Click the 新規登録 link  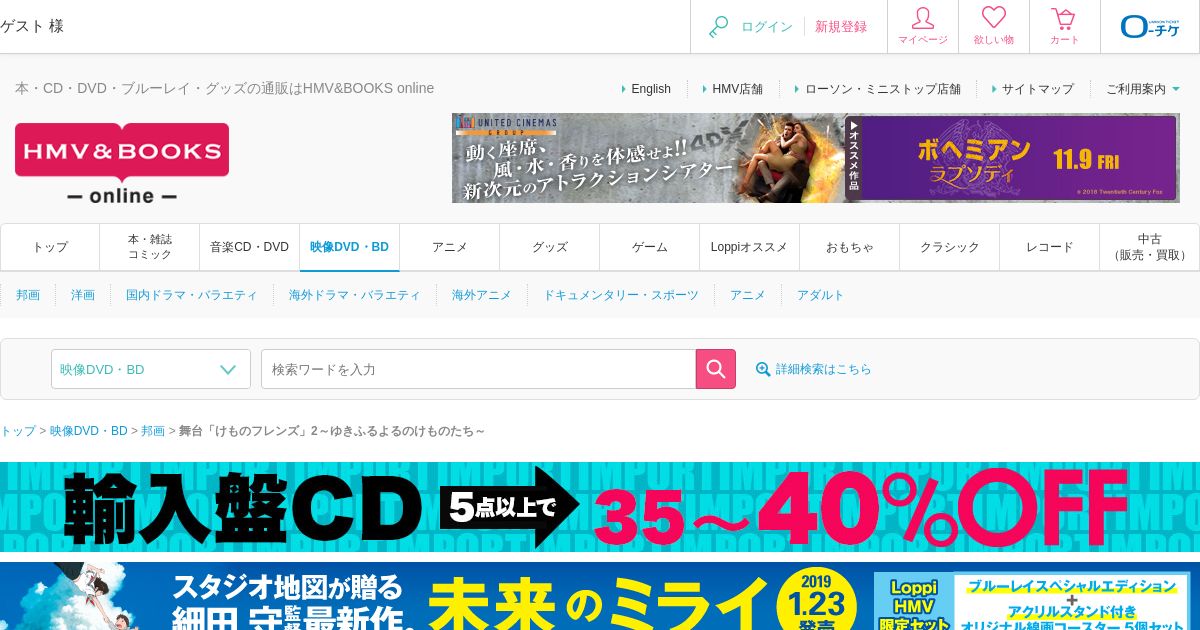pyautogui.click(x=841, y=27)
